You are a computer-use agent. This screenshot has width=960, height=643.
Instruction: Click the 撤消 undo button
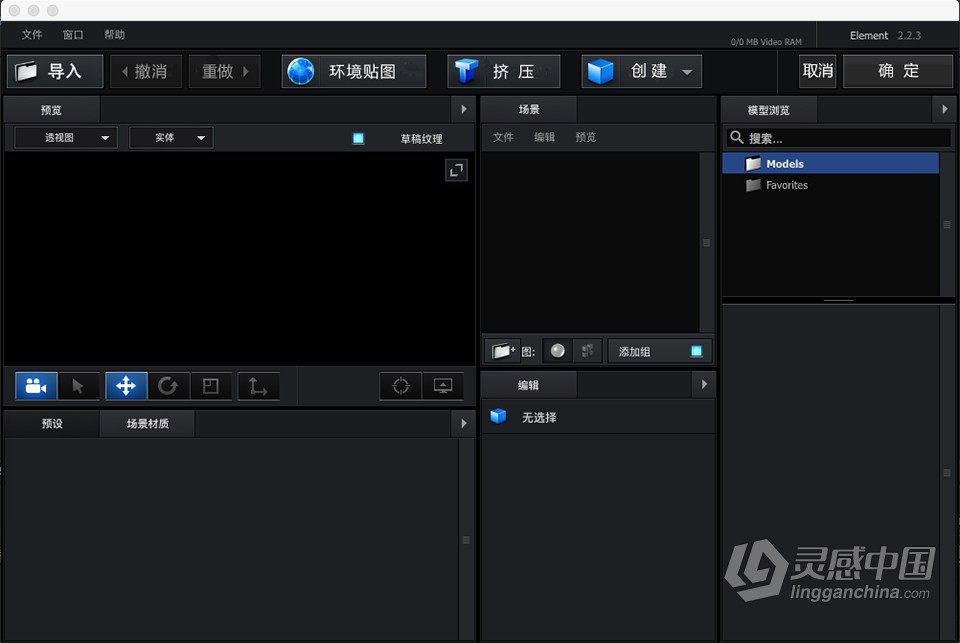[x=146, y=72]
